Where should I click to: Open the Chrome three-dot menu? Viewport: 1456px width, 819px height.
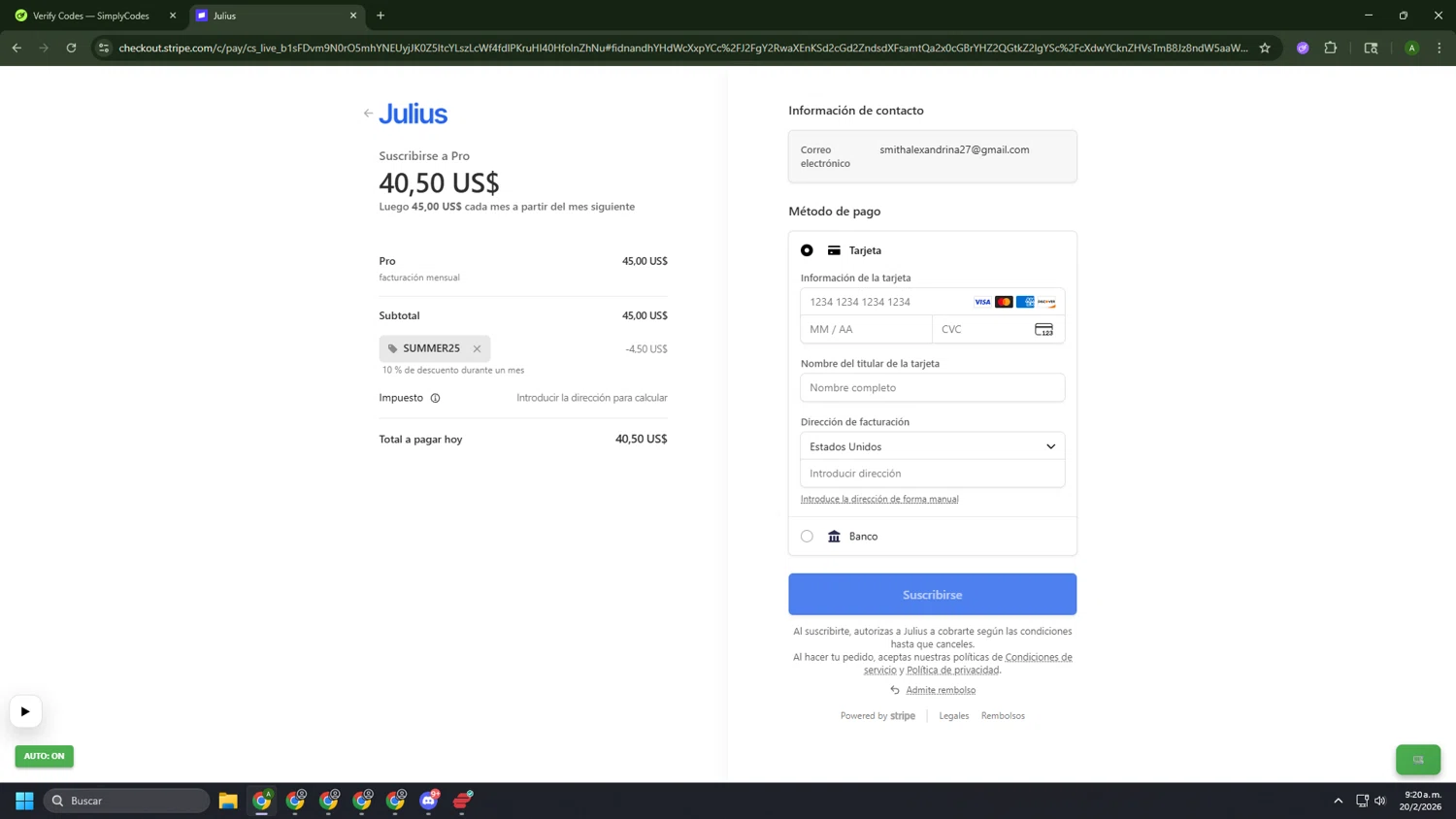coord(1439,48)
